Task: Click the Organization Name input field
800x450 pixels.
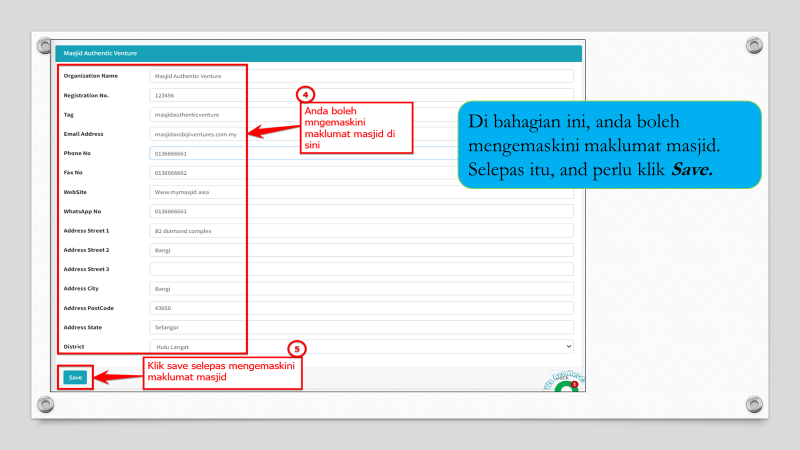Action: point(361,76)
